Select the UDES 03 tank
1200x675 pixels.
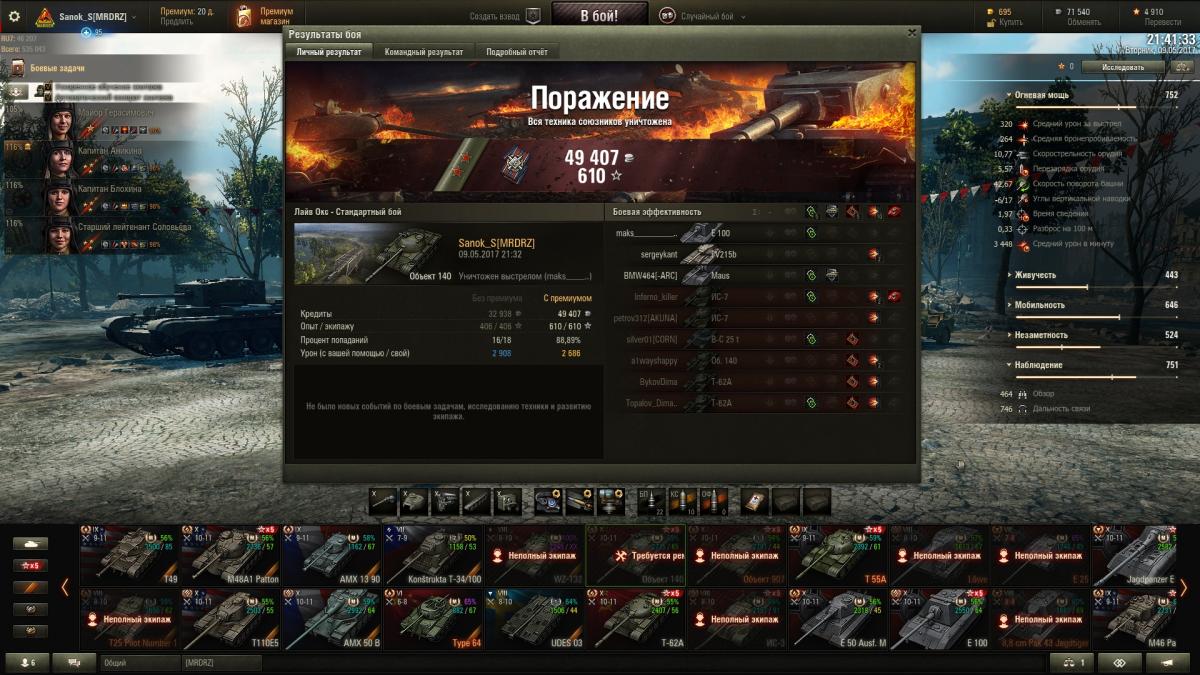coord(532,619)
